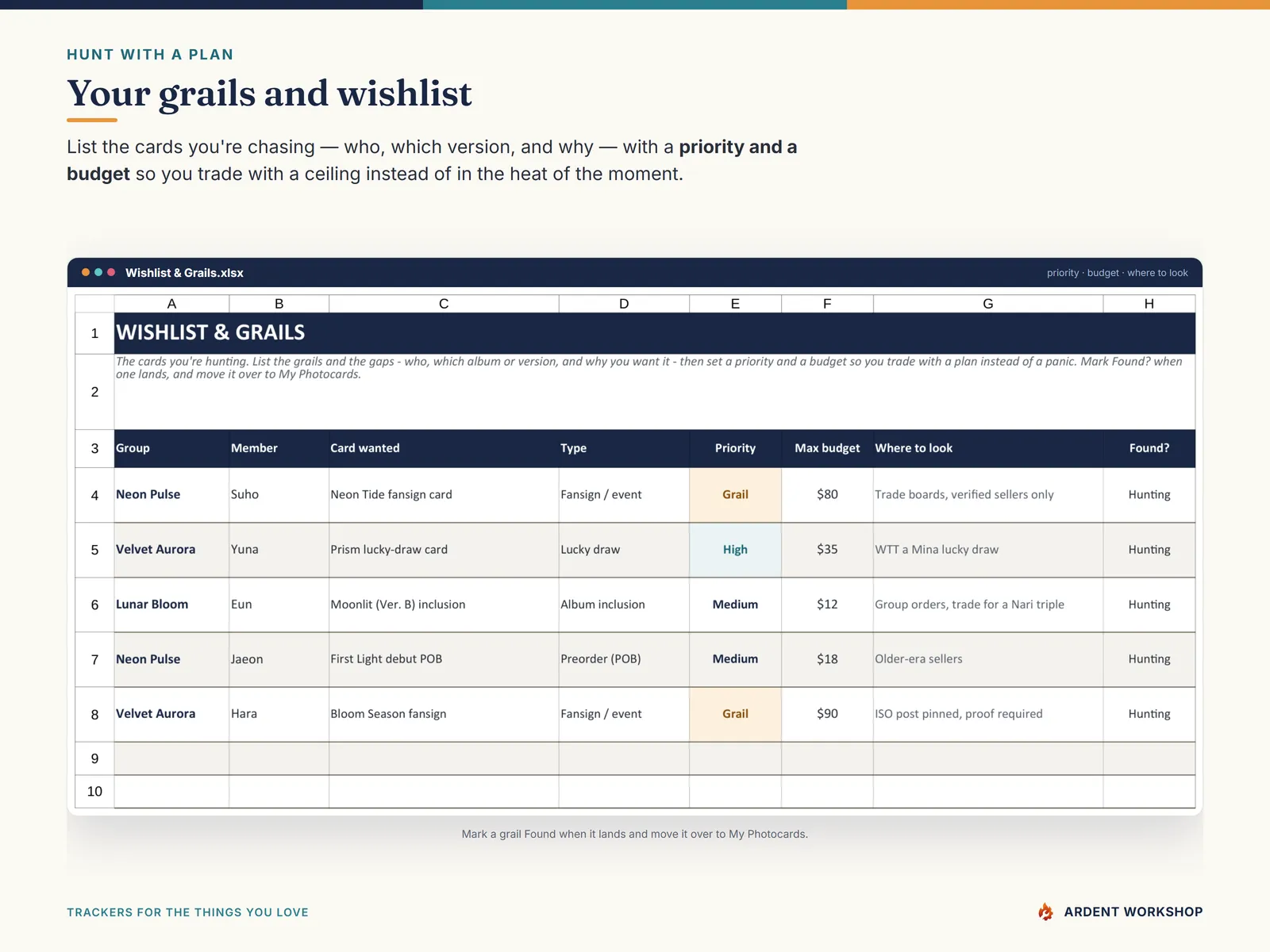
Task: Click the Card wanted header cell
Action: click(x=444, y=448)
